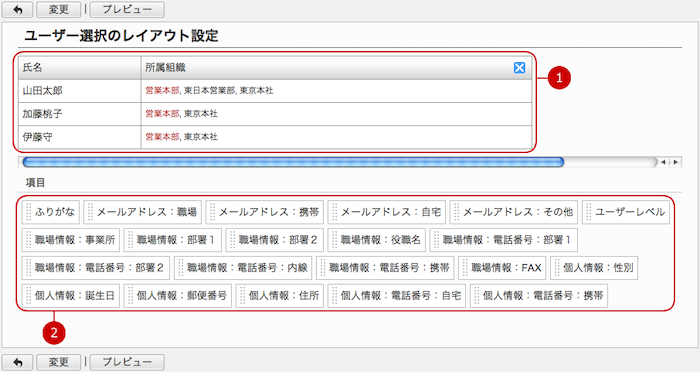700x372 pixels.
Task: Click the 所属組織 column header
Action: point(336,67)
